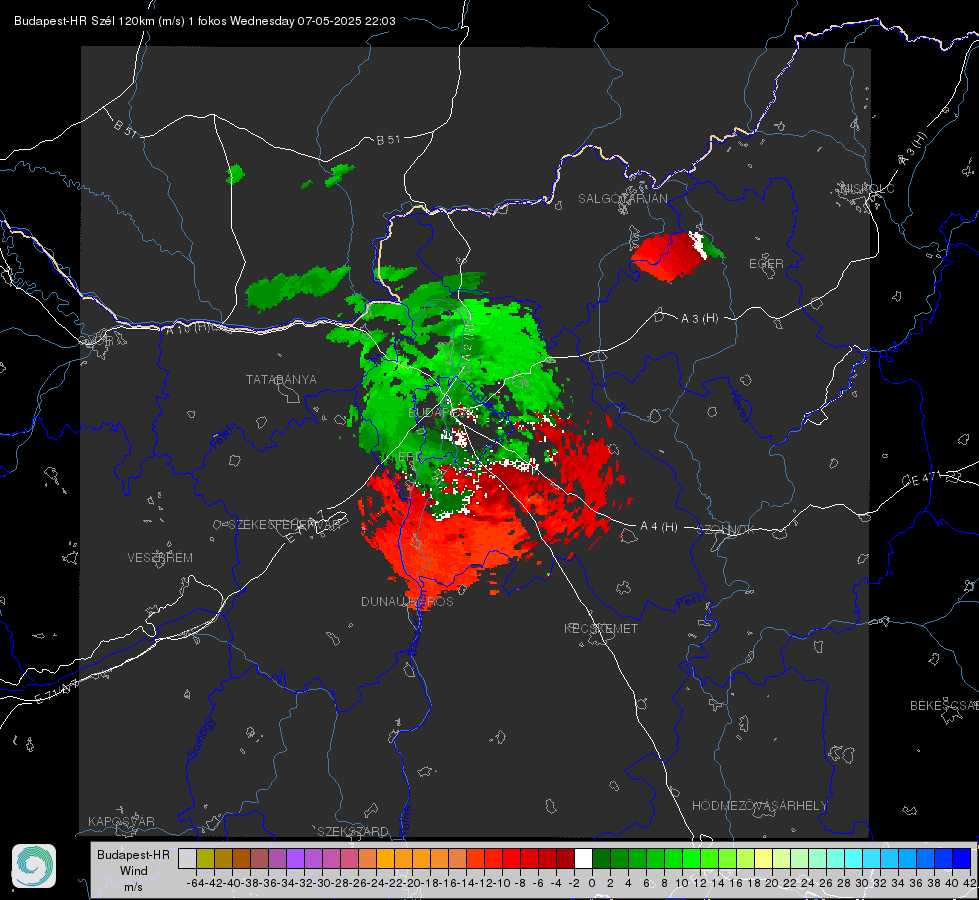979x900 pixels.
Task: Click the legend value 42
Action: (x=969, y=883)
